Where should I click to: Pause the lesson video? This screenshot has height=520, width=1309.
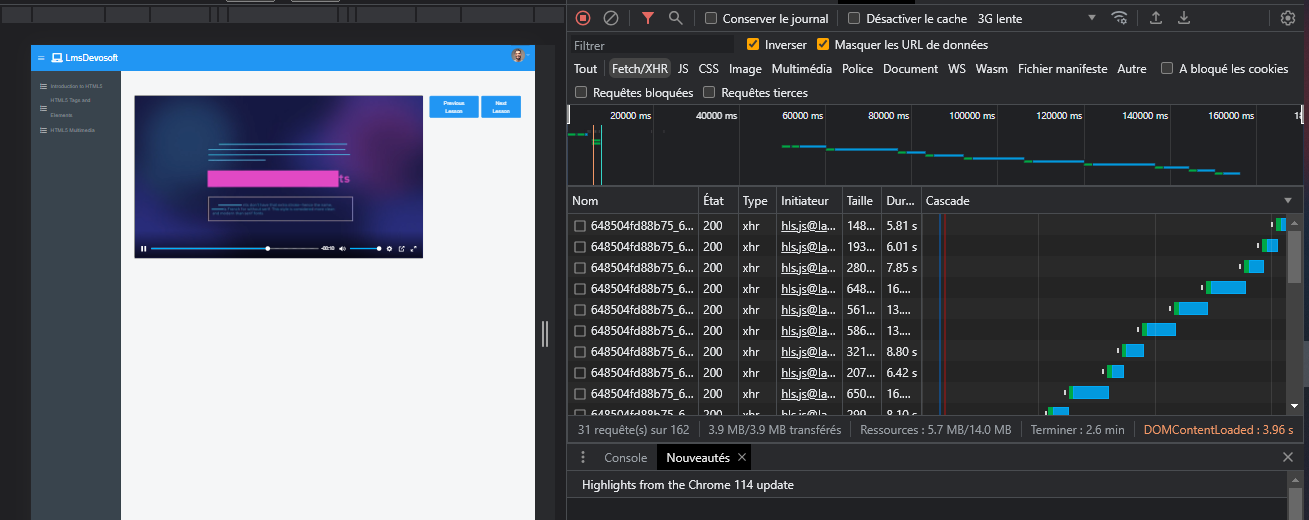[x=143, y=248]
